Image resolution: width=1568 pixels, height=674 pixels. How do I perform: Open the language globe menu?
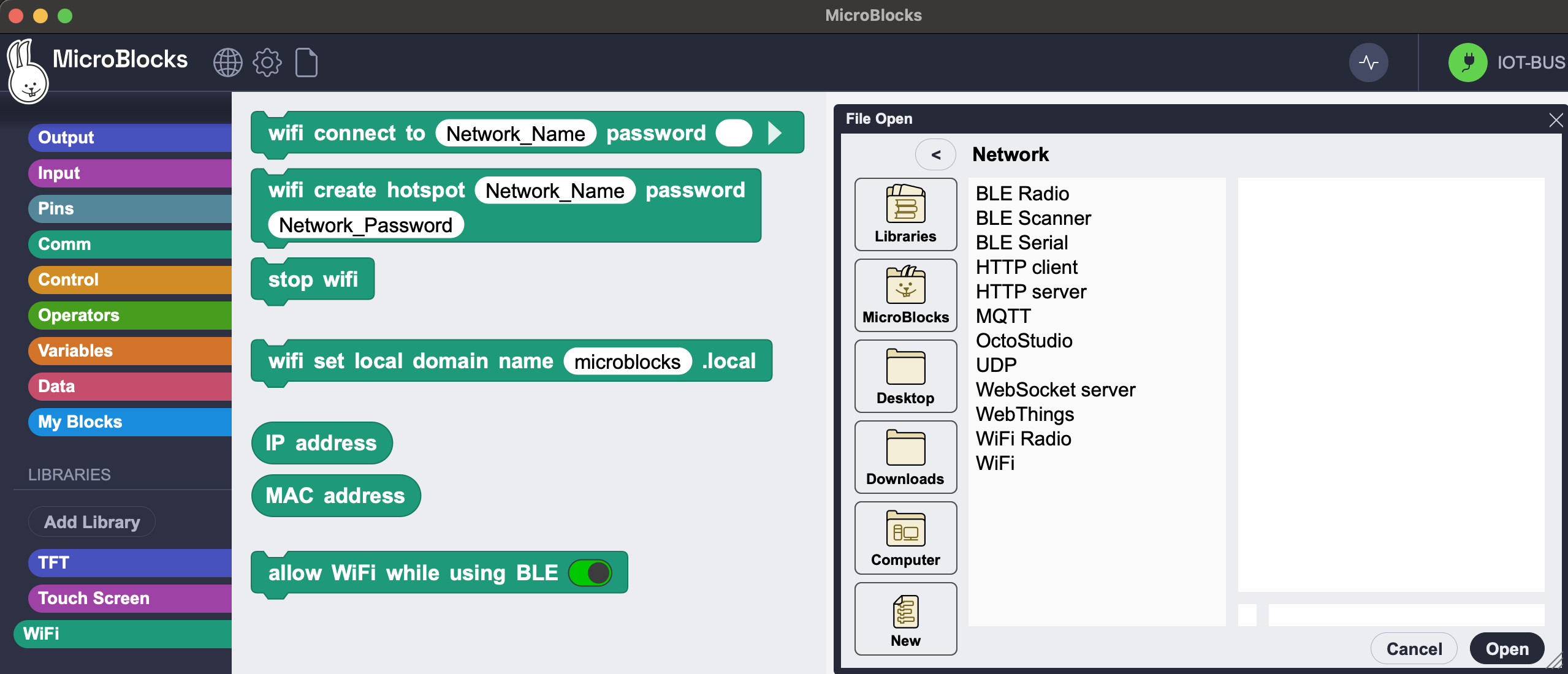228,62
